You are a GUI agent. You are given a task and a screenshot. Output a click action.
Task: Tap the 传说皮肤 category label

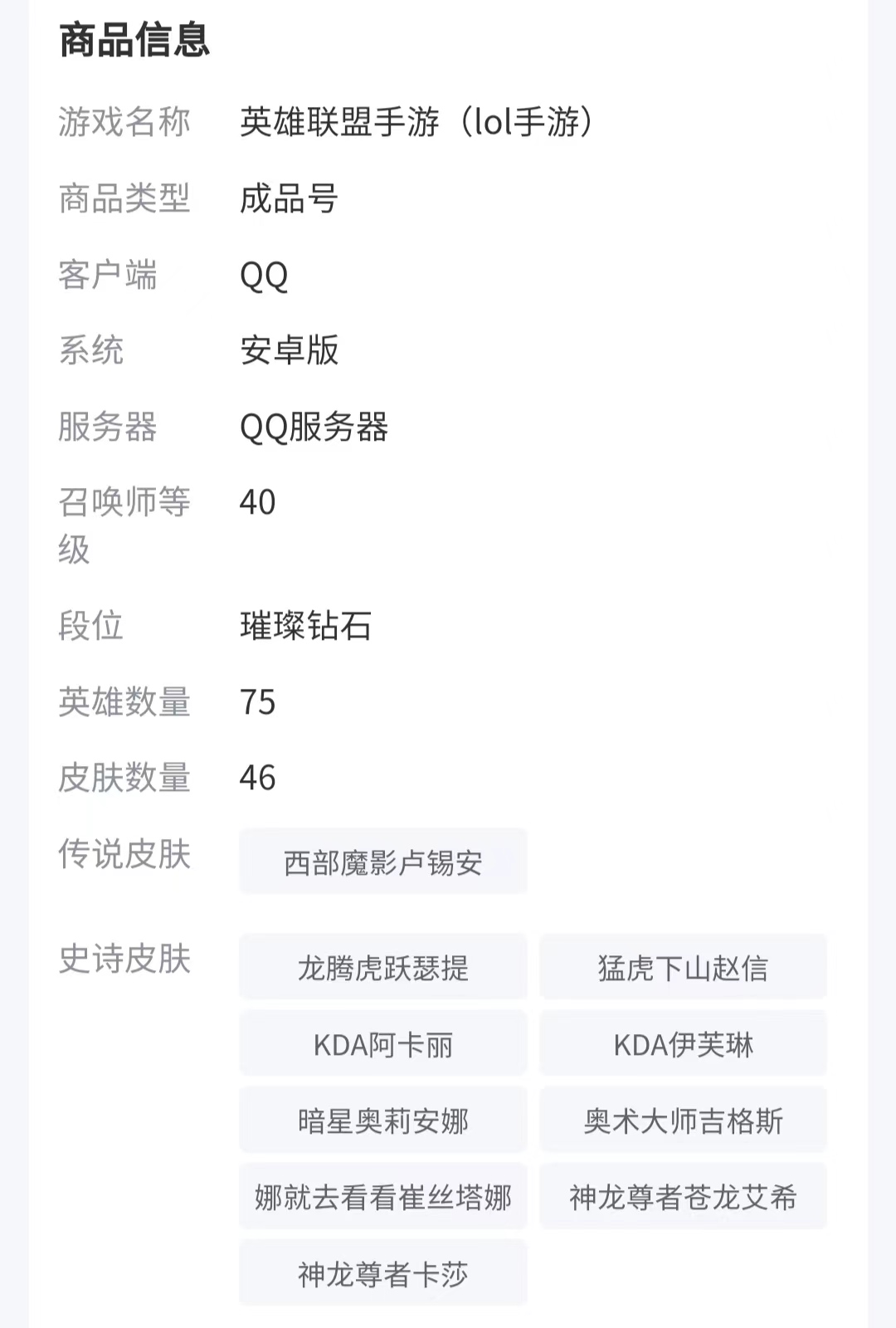tap(124, 854)
